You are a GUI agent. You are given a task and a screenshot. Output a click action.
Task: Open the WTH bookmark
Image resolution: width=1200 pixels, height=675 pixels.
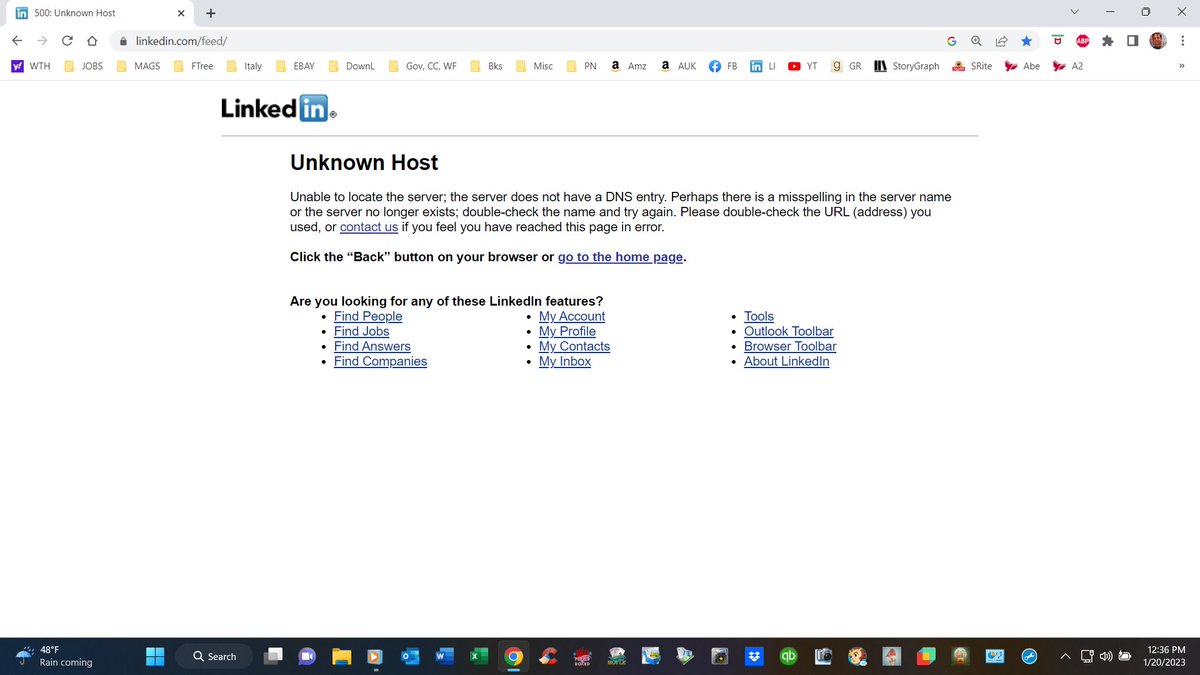[30, 66]
